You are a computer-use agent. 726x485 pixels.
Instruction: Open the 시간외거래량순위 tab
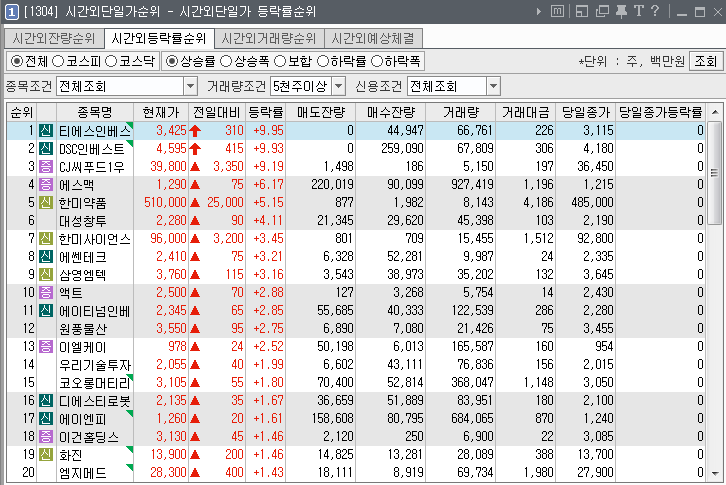click(269, 38)
